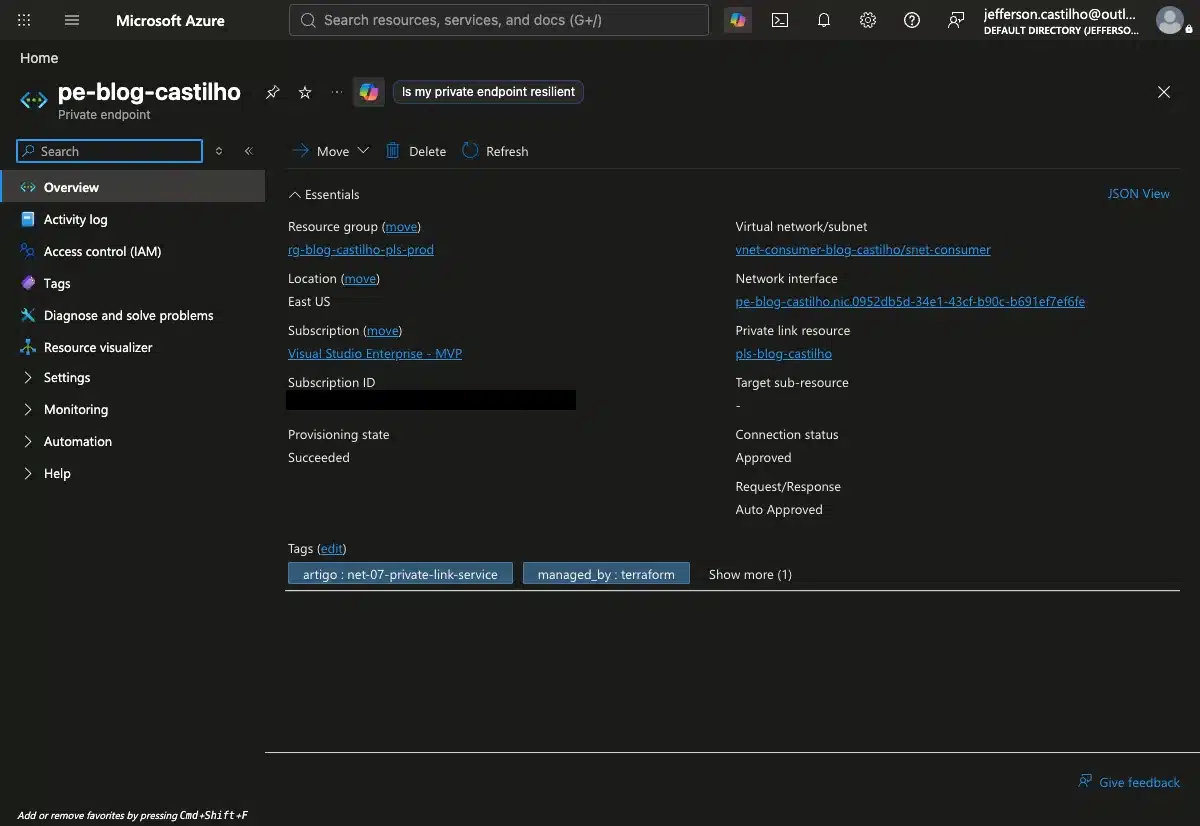Click move link next to Subscription

(382, 331)
